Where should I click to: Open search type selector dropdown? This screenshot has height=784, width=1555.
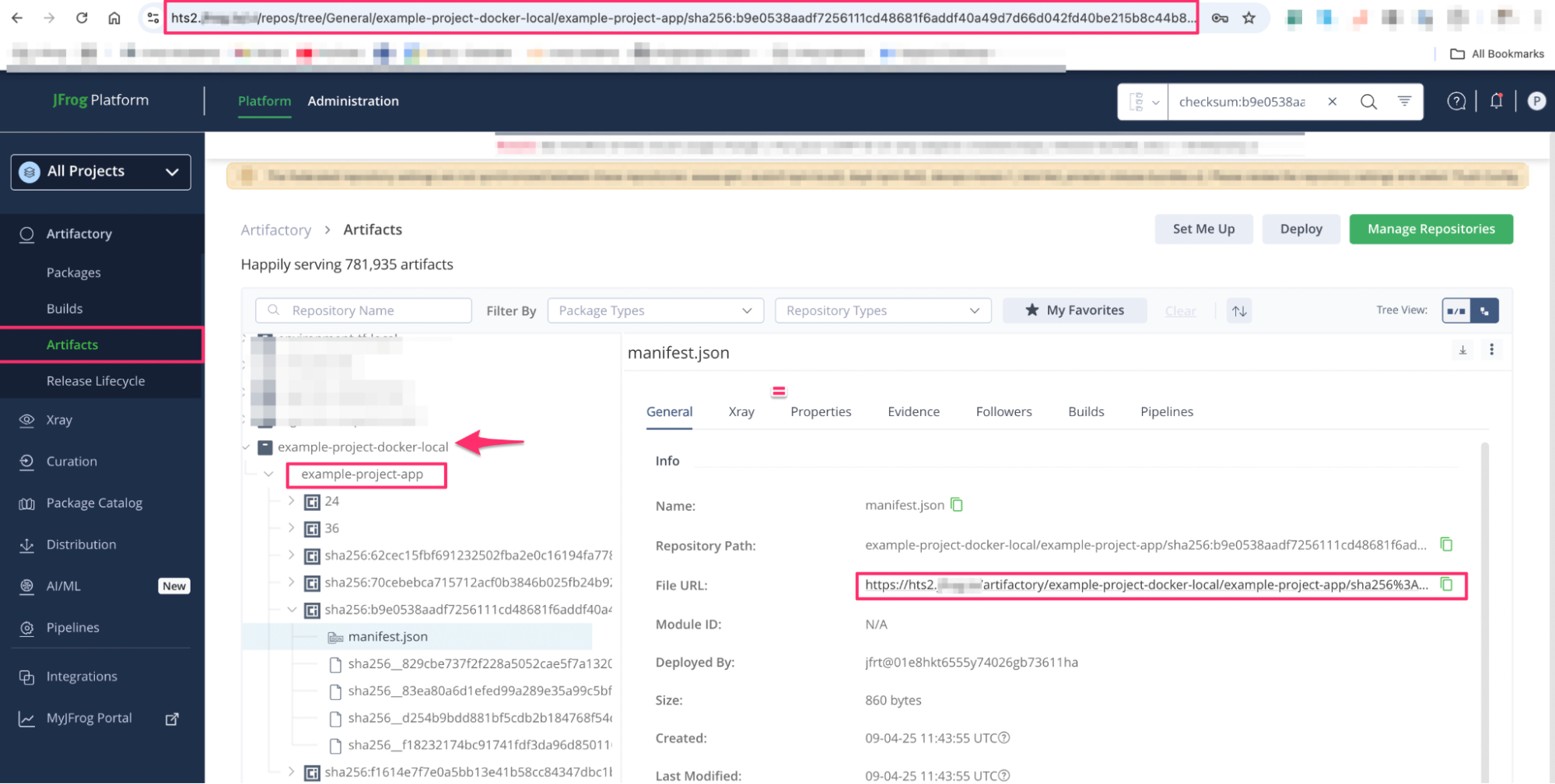tap(1143, 102)
